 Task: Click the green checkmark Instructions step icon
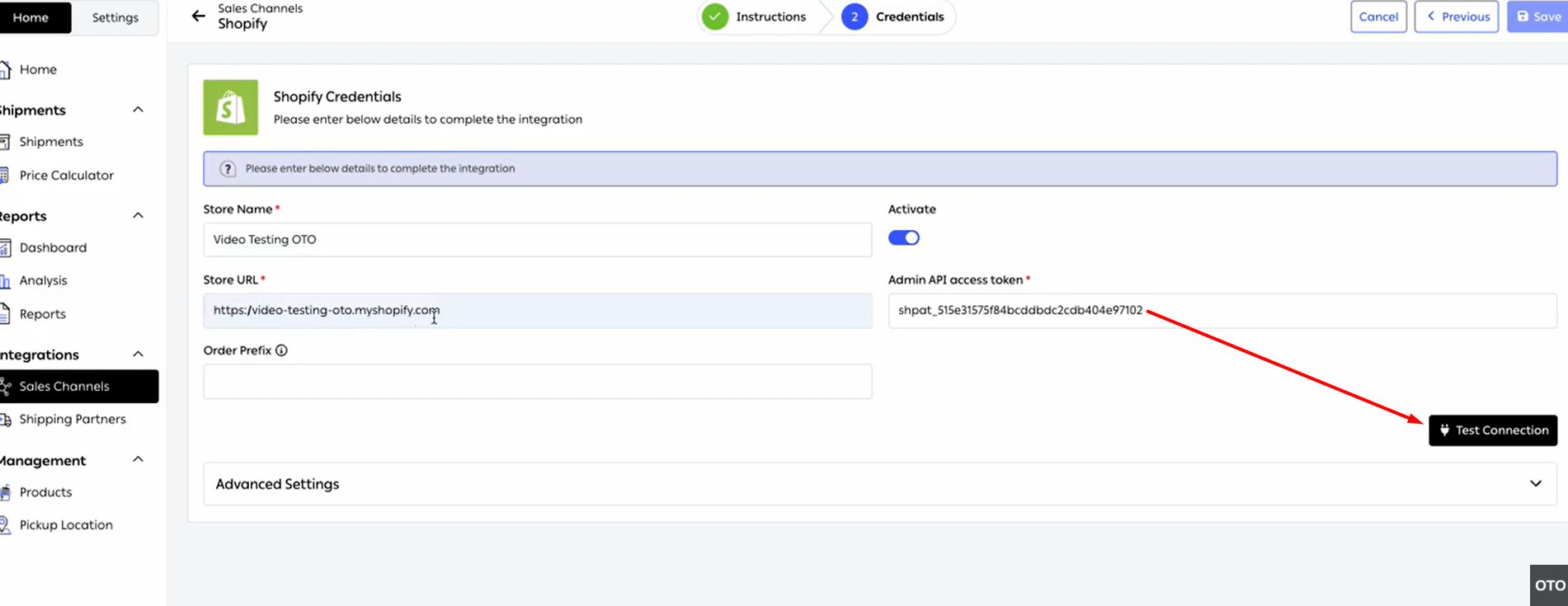(x=715, y=16)
